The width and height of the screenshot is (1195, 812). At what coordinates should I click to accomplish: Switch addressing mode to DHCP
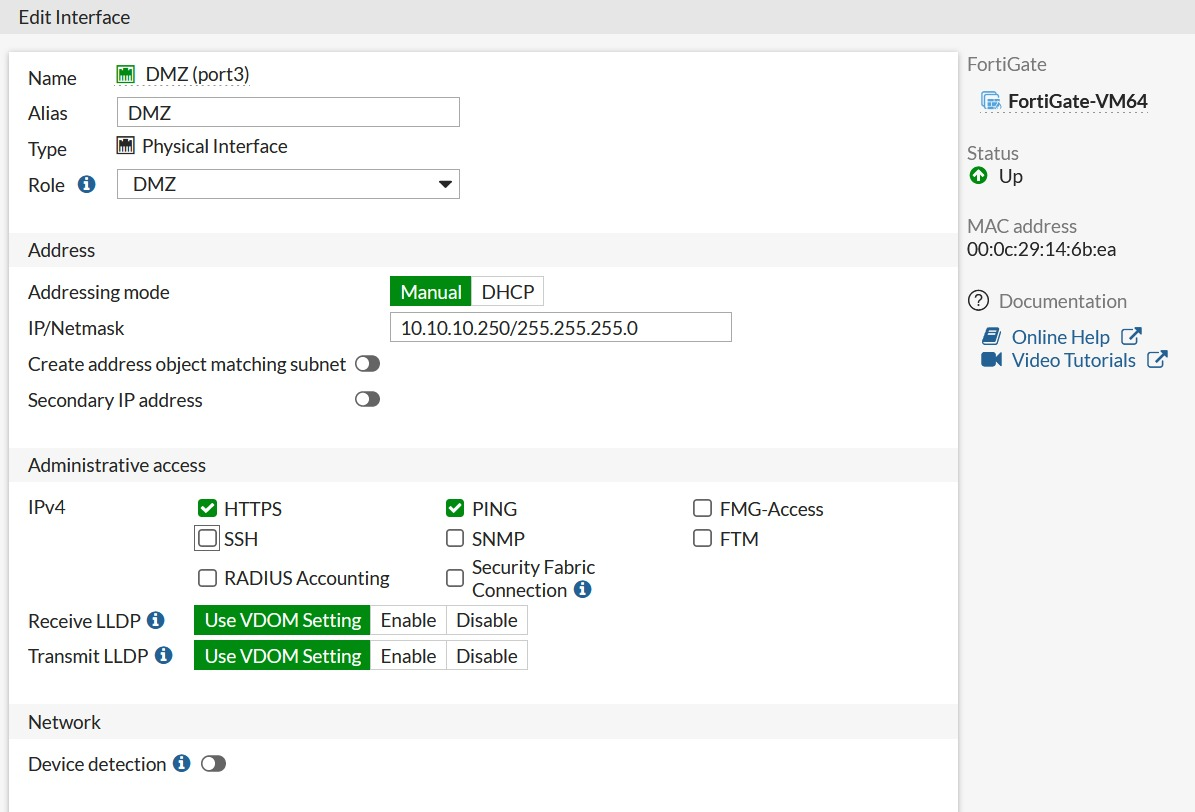point(508,291)
